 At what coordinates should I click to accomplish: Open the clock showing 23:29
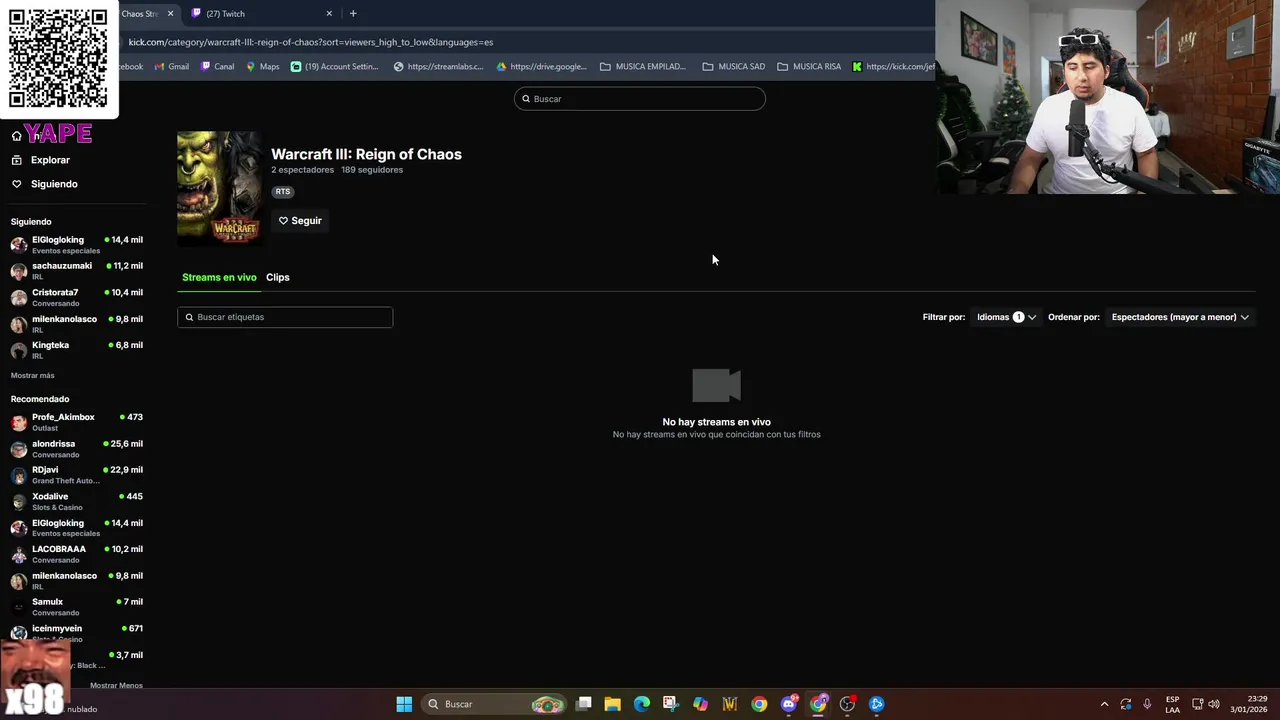1249,704
